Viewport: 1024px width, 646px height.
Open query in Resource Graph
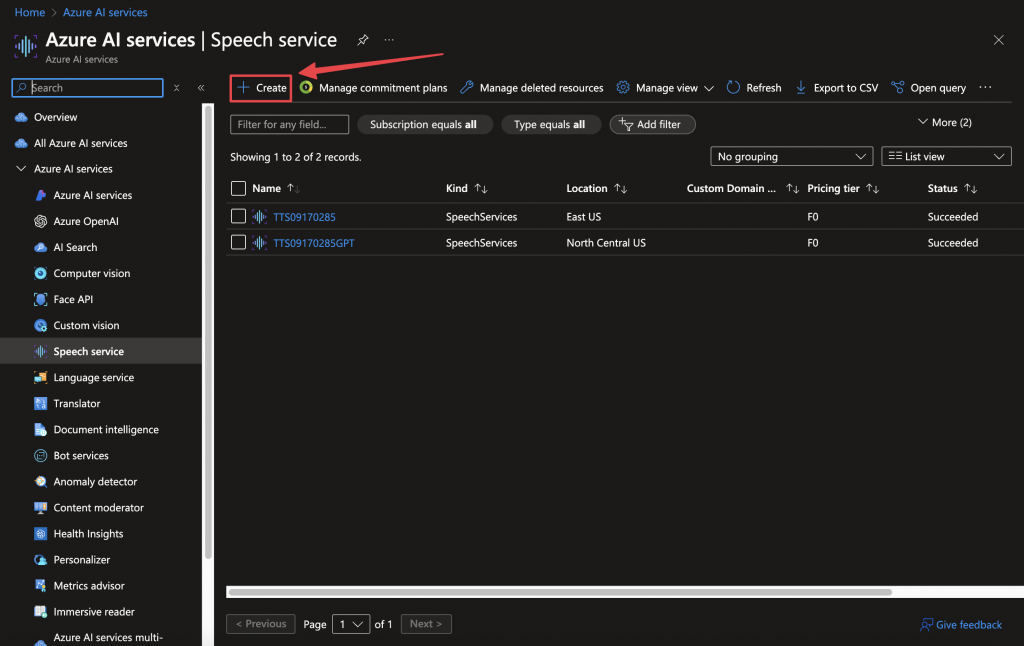click(x=929, y=88)
